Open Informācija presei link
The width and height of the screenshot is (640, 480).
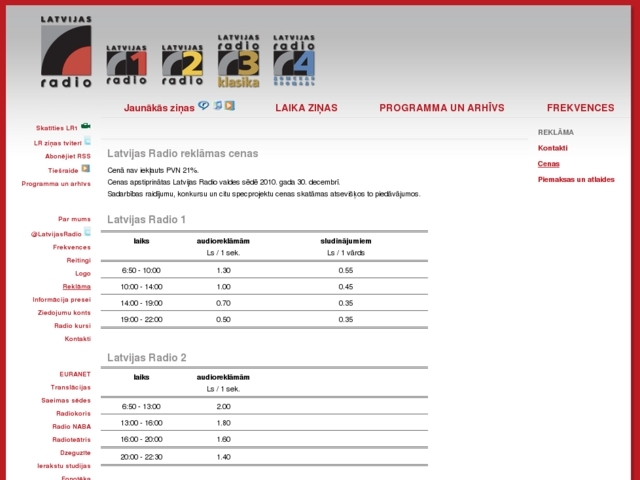[x=62, y=300]
